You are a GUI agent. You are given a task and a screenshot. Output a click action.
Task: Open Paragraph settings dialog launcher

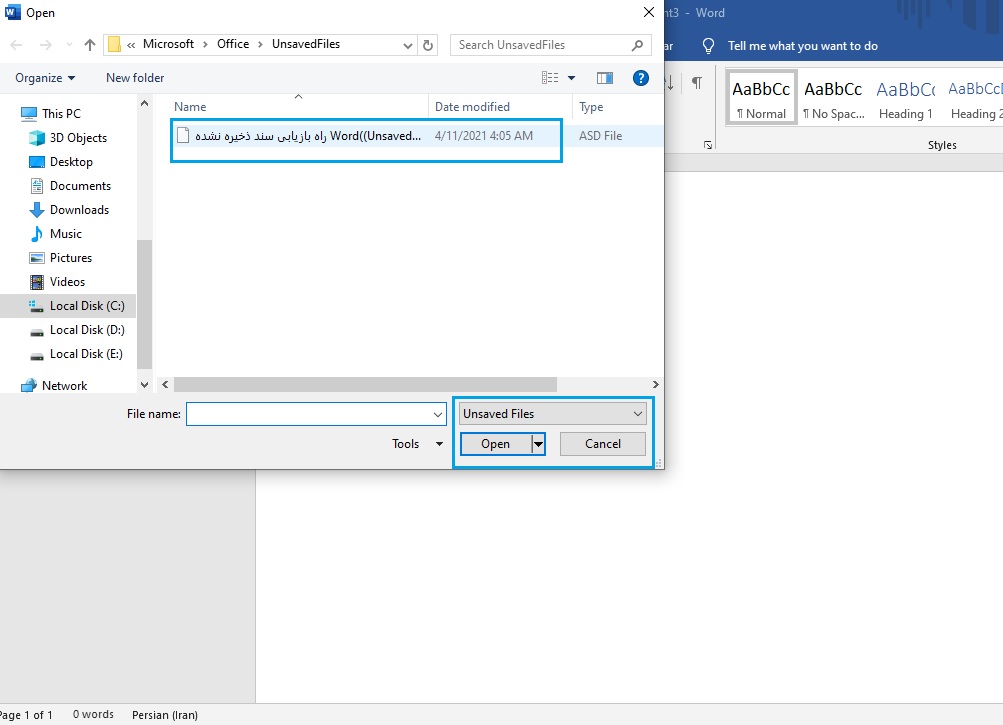coord(708,145)
